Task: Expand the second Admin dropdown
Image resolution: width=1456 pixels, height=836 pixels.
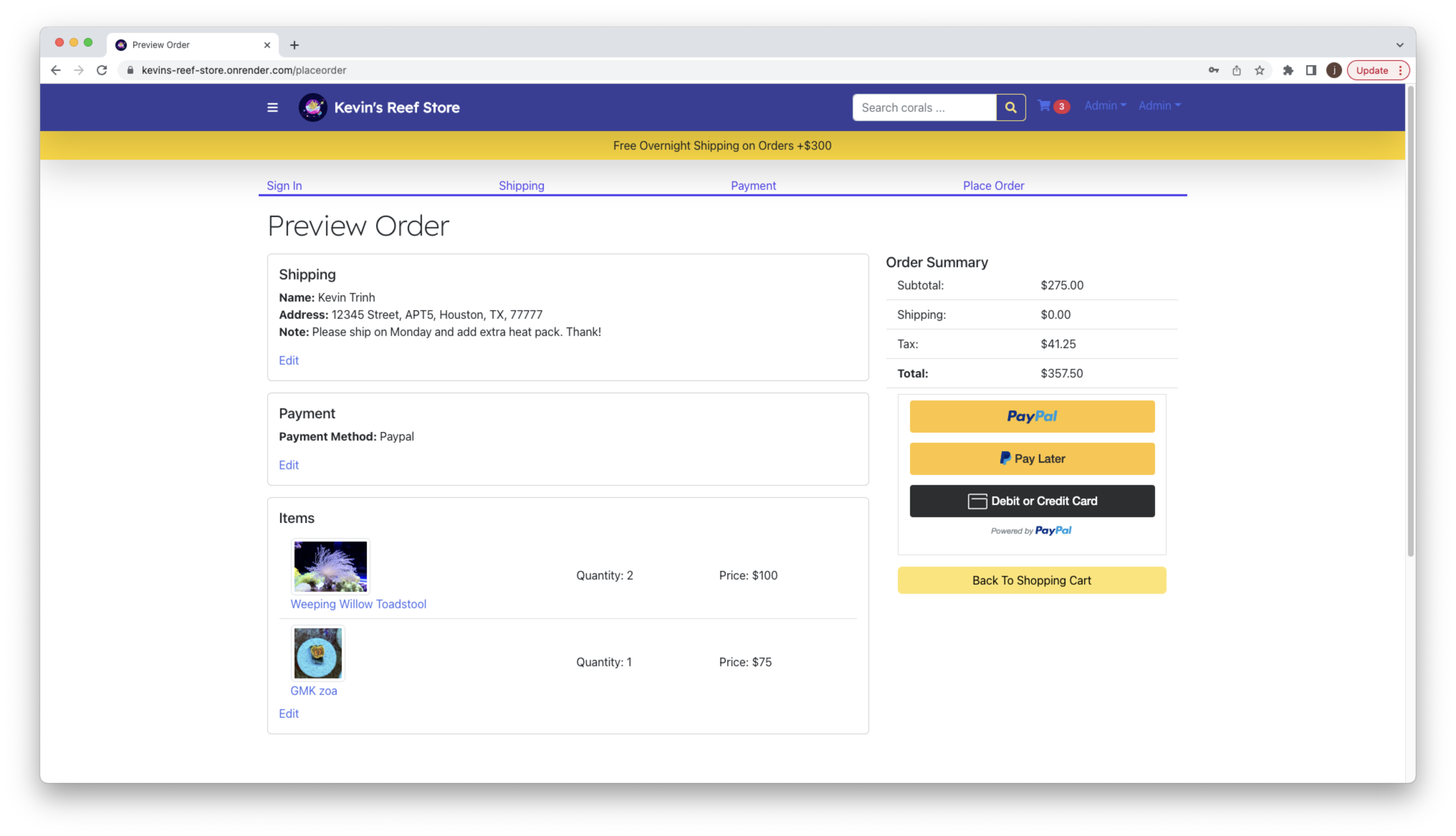Action: [x=1159, y=106]
